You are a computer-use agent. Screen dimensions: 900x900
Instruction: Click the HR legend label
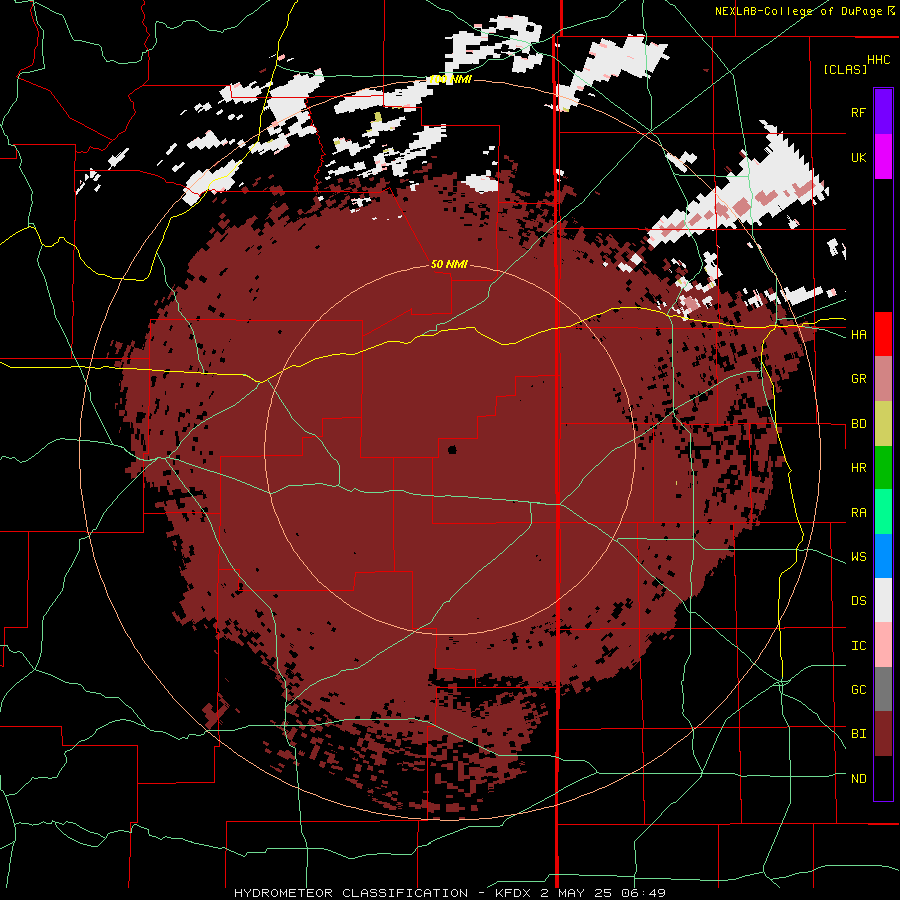tap(858, 468)
